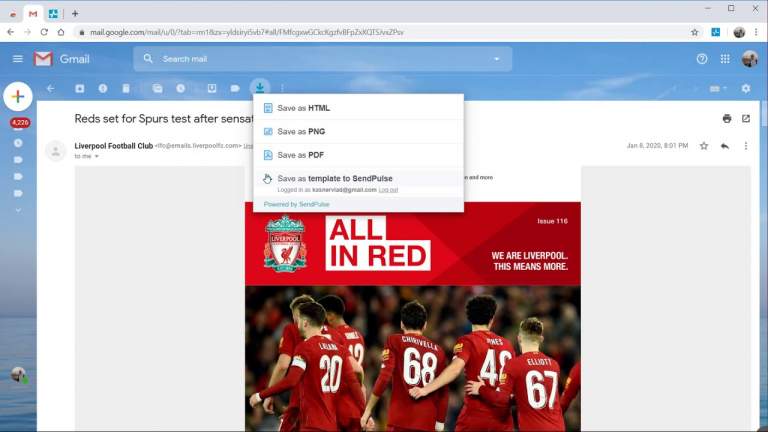
Task: Click the ALL IN RED banner title
Action: pos(378,243)
